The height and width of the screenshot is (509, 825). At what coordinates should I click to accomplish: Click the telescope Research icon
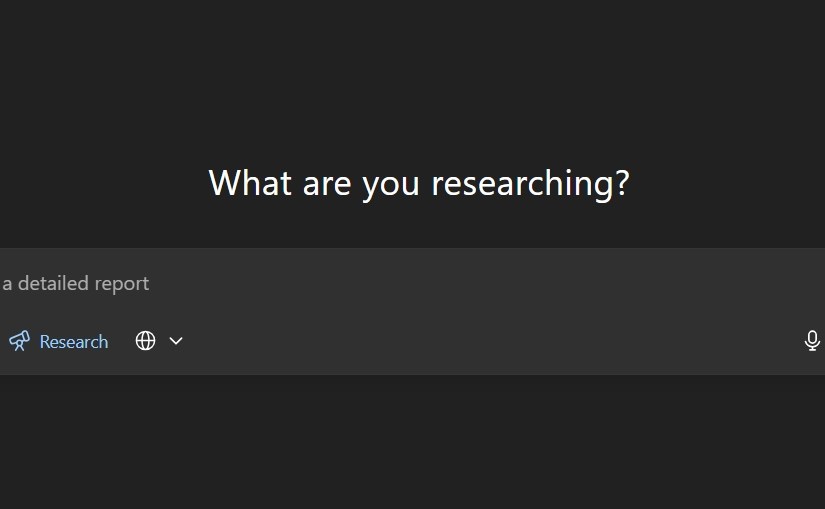pos(19,341)
